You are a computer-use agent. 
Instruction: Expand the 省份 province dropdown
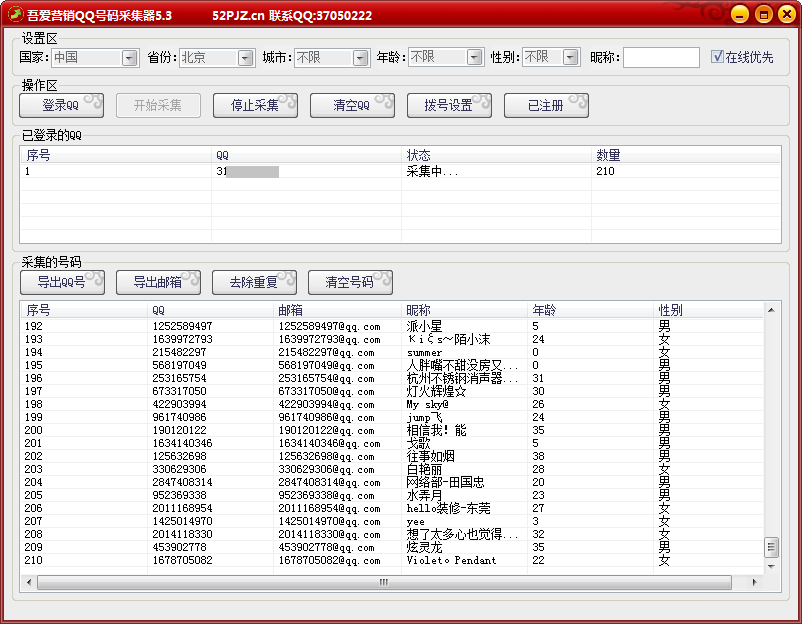point(245,58)
